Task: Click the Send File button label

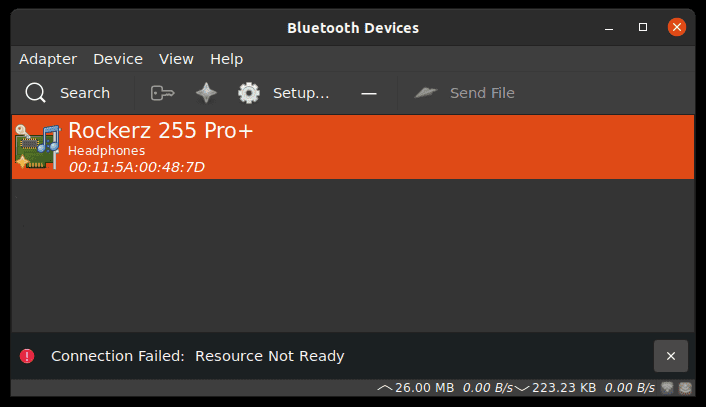Action: tap(482, 93)
